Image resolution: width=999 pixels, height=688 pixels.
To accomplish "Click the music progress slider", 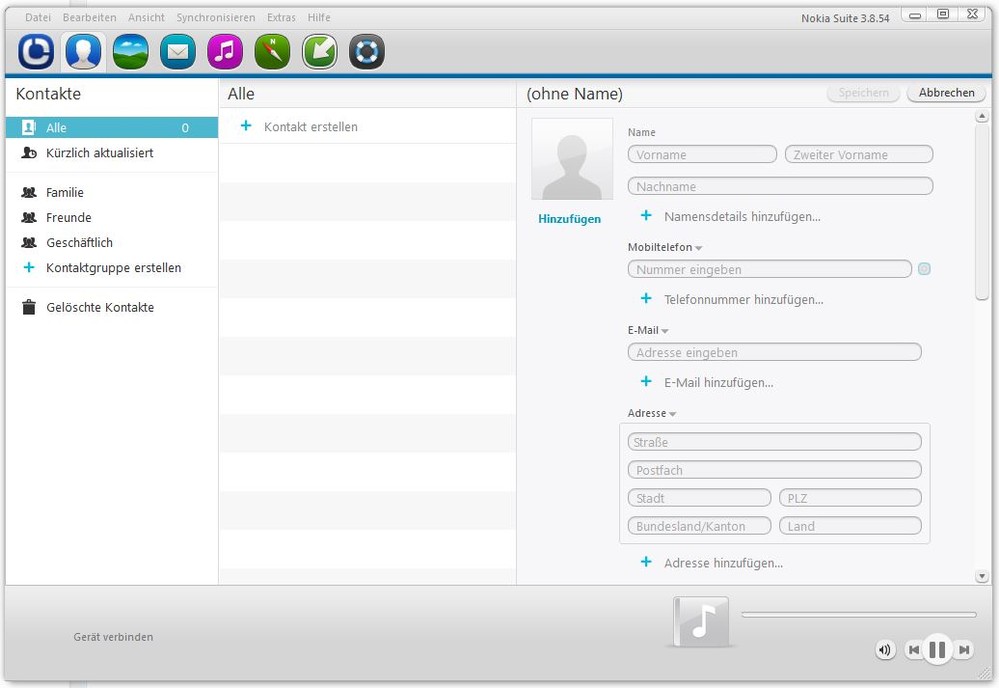I will (x=858, y=614).
